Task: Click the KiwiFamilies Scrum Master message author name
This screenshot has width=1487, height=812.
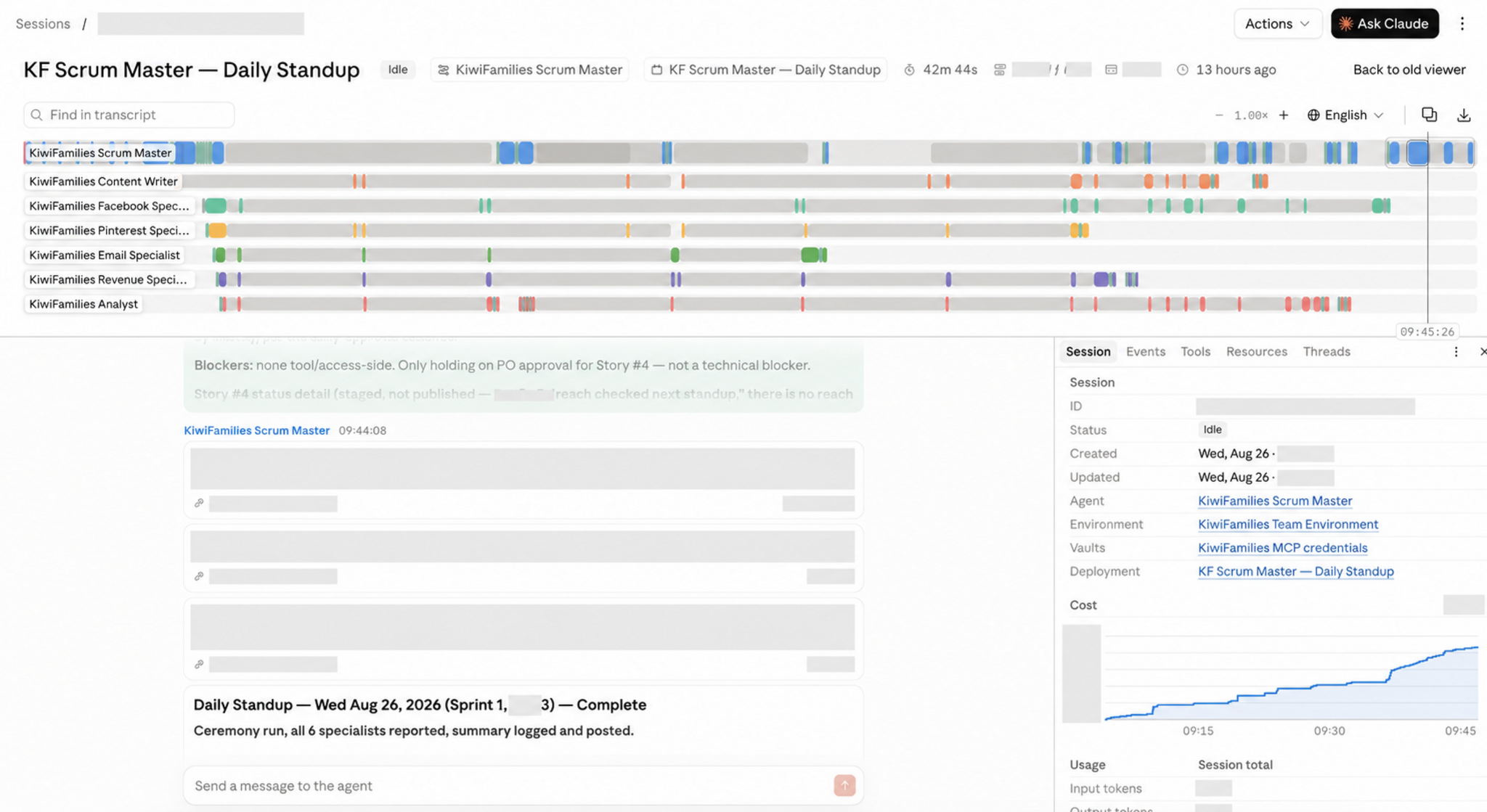Action: [x=256, y=430]
